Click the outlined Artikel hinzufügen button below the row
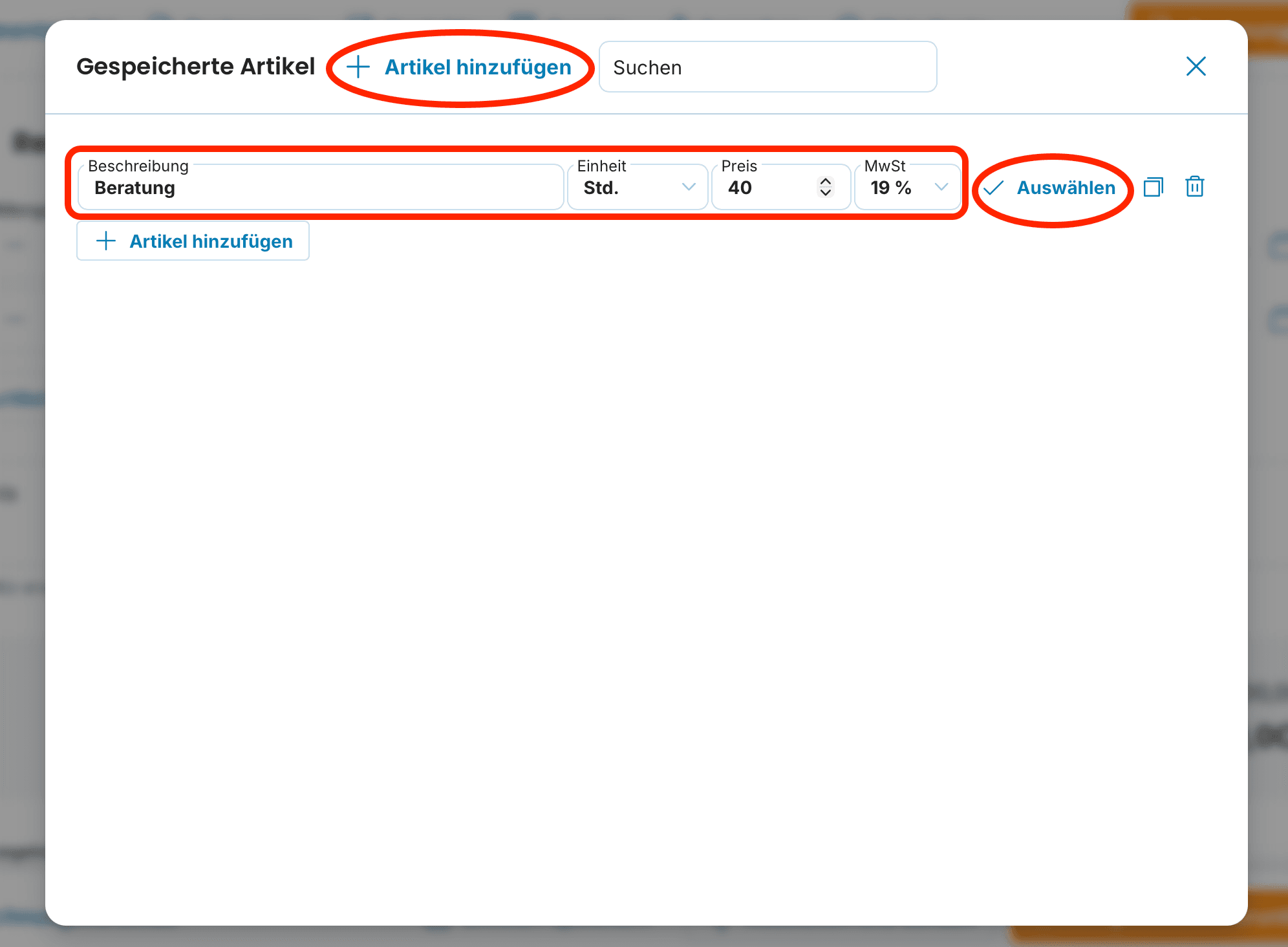1288x947 pixels. [193, 241]
